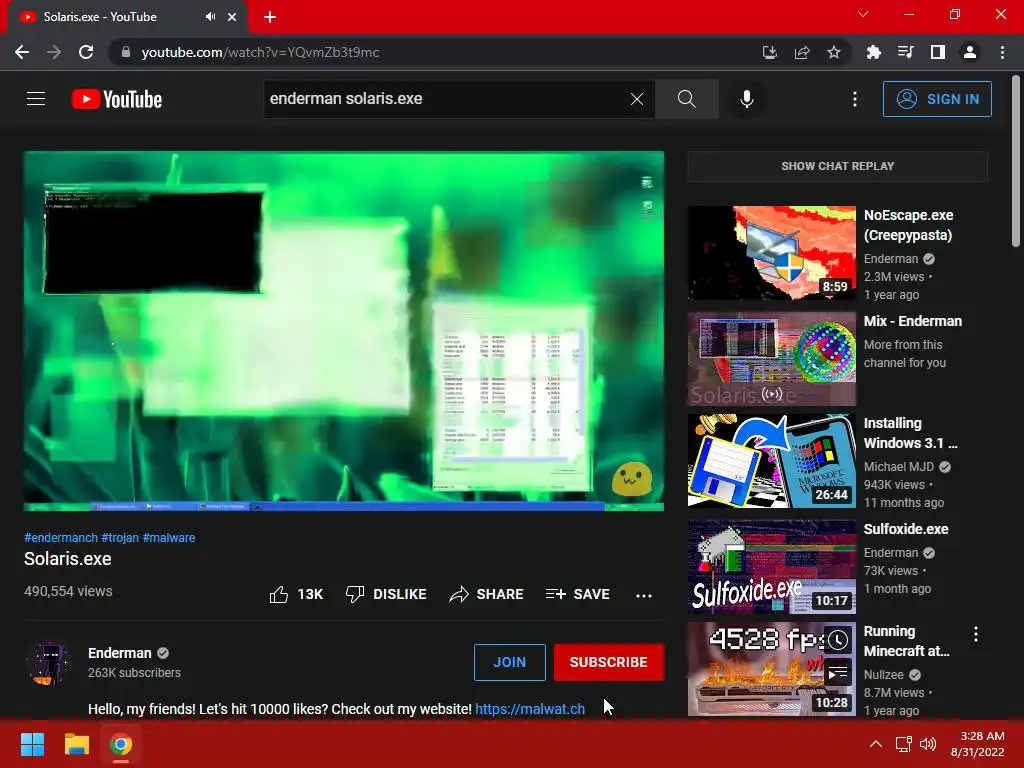The image size is (1024, 768).
Task: Open options menu for Minecraft video
Action: tap(976, 634)
